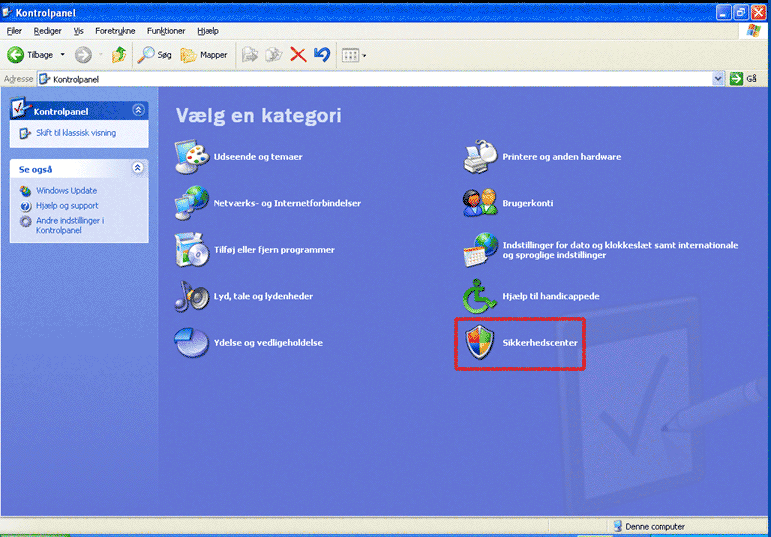Click the Brugerkonti people icon
Image resolution: width=771 pixels, height=537 pixels.
point(480,203)
